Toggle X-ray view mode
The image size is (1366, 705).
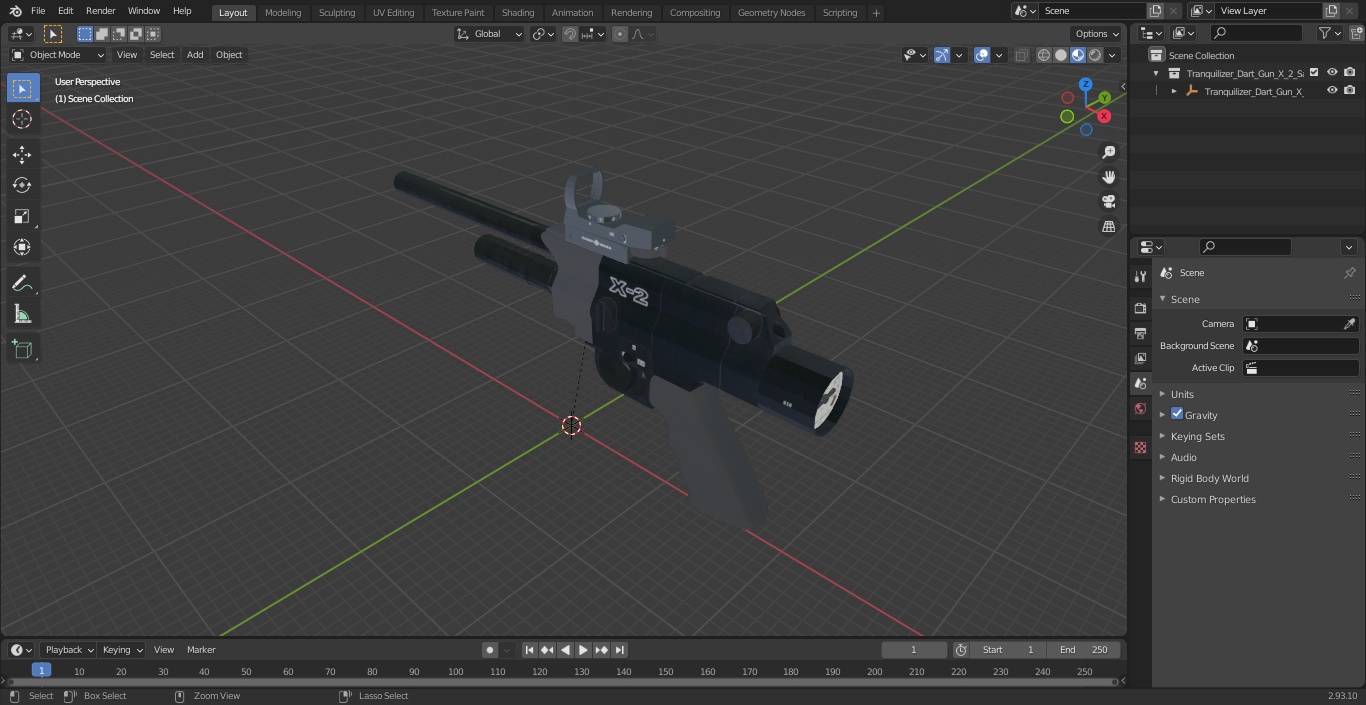(1021, 55)
